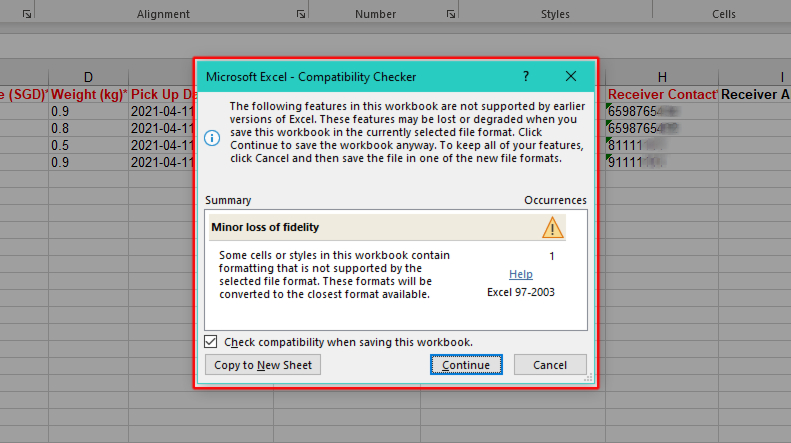Screen dimensions: 791x443
Task: Select the receiver contact cell starting 8111
Action: click(x=662, y=145)
